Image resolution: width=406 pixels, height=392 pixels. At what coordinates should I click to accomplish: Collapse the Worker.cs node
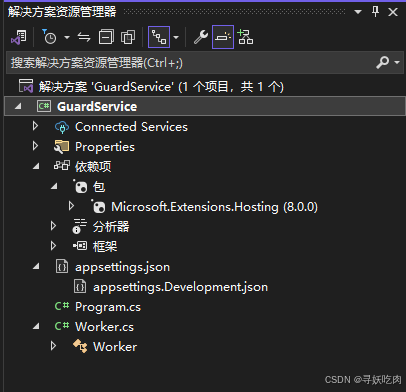pyautogui.click(x=36, y=326)
